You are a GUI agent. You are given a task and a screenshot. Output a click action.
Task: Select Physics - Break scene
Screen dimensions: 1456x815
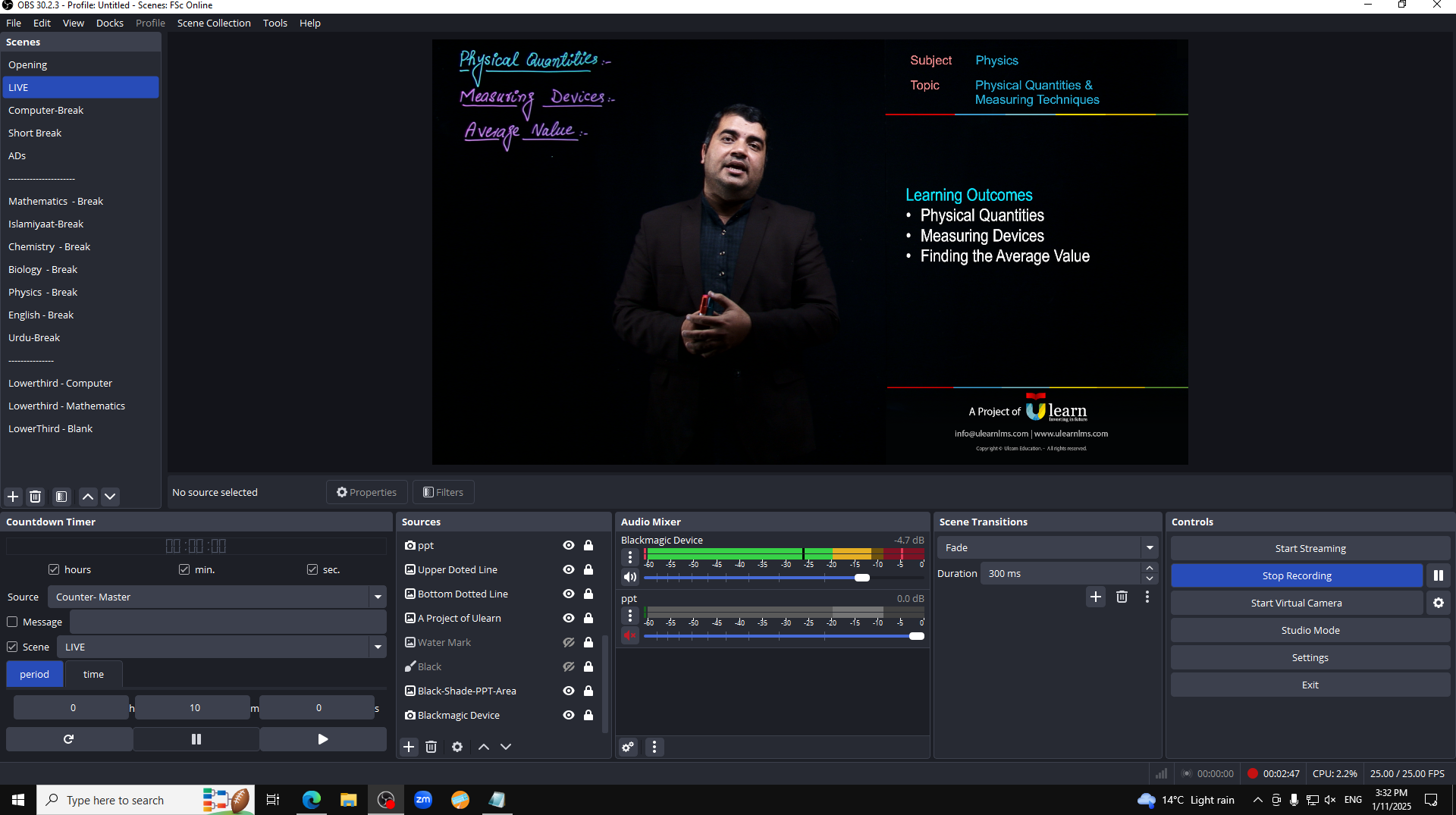click(x=80, y=292)
